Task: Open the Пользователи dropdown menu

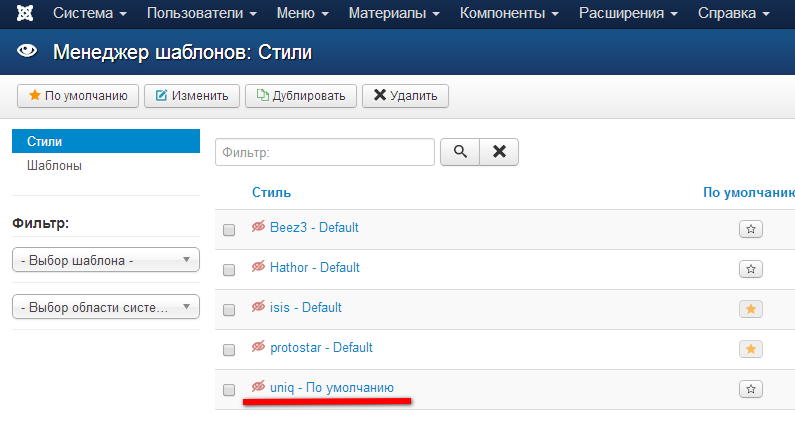Action: pos(201,15)
